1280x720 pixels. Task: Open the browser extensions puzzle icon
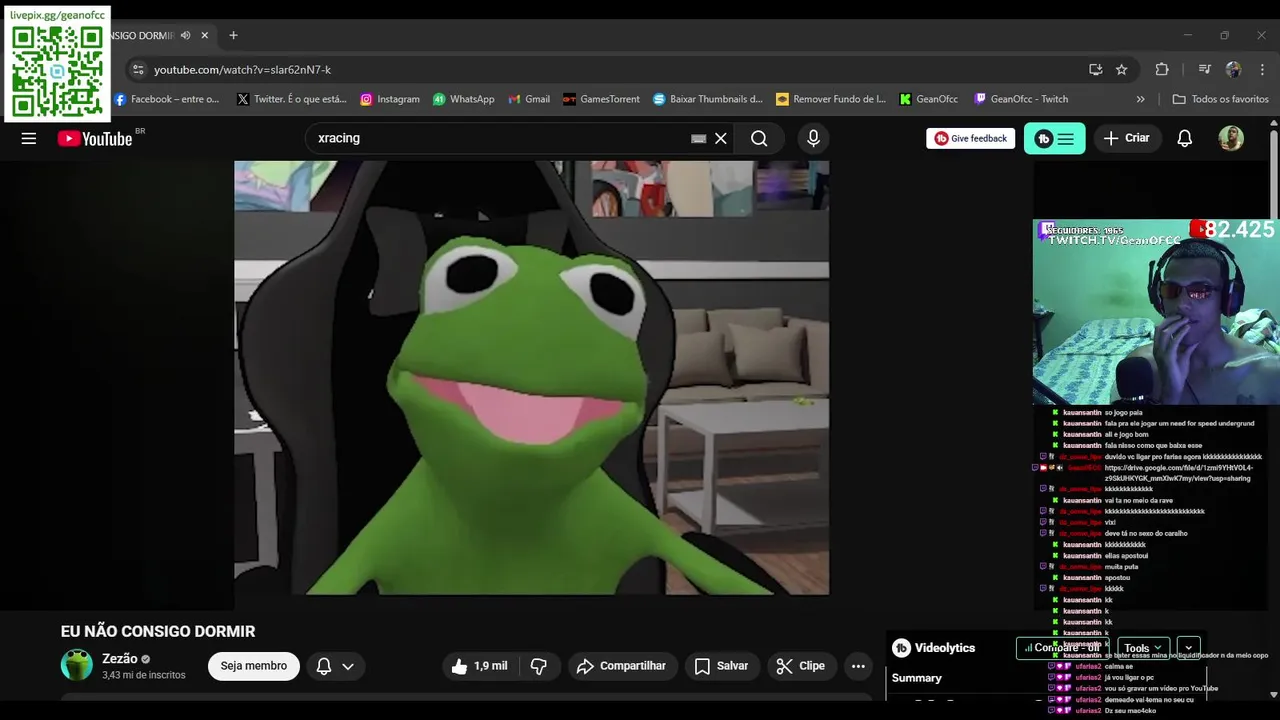click(x=1162, y=70)
